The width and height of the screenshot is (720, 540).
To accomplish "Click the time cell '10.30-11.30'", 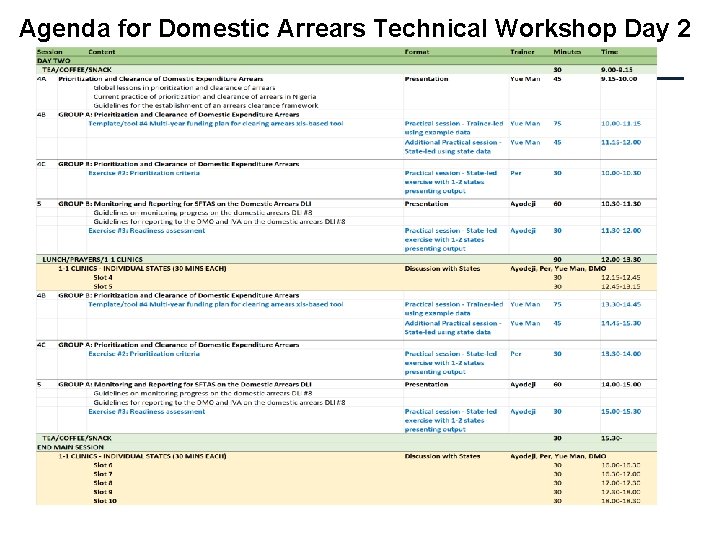I will point(621,203).
